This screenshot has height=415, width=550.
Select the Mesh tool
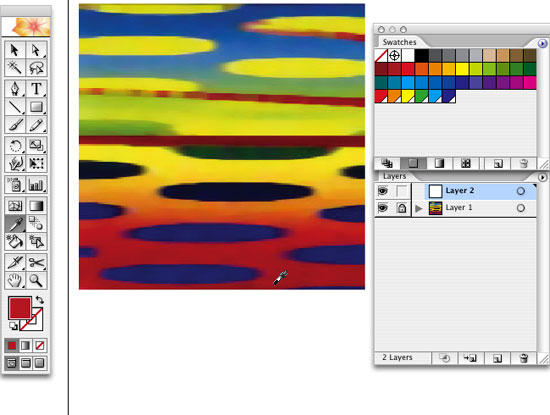pos(15,206)
